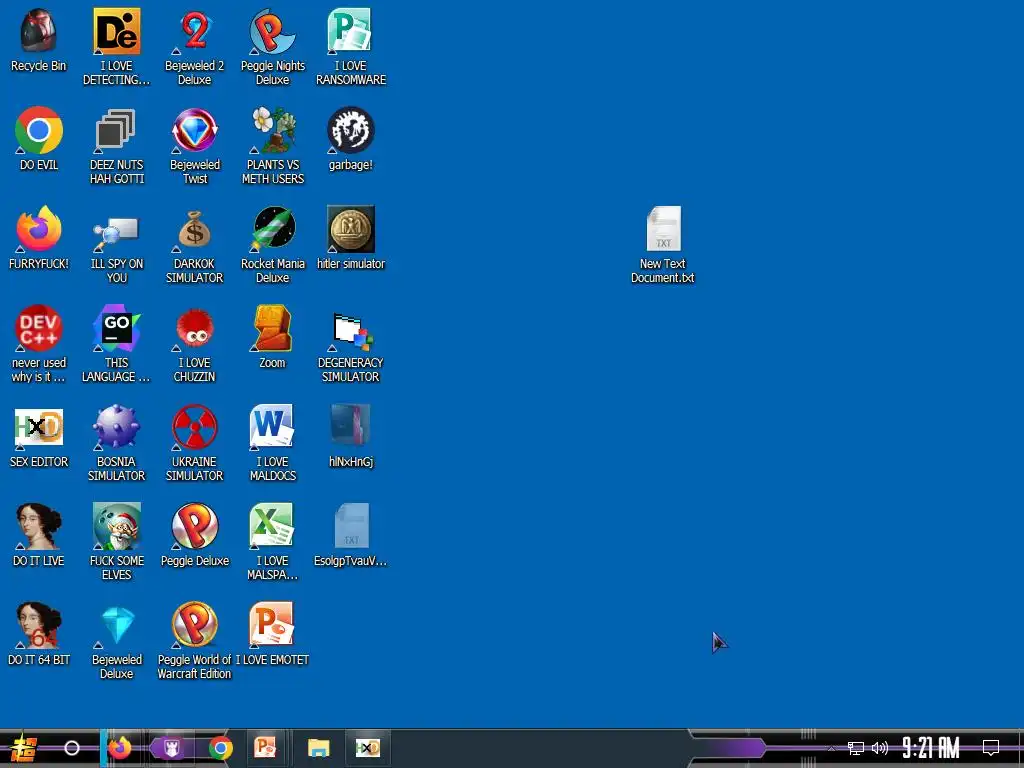Switch to HxD in the taskbar

coord(368,748)
